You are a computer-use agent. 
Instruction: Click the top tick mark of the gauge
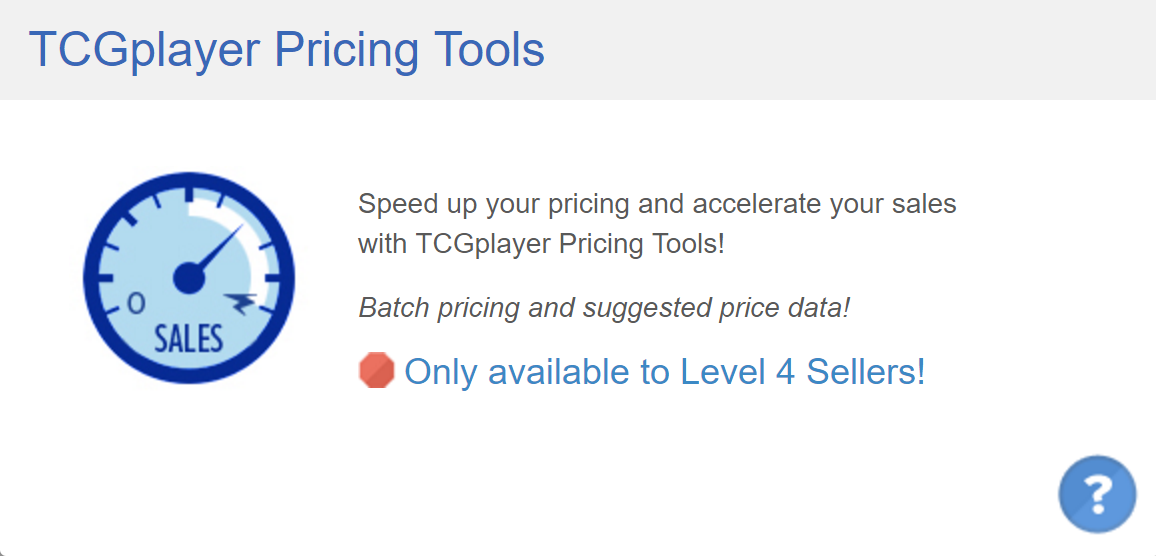coord(189,195)
